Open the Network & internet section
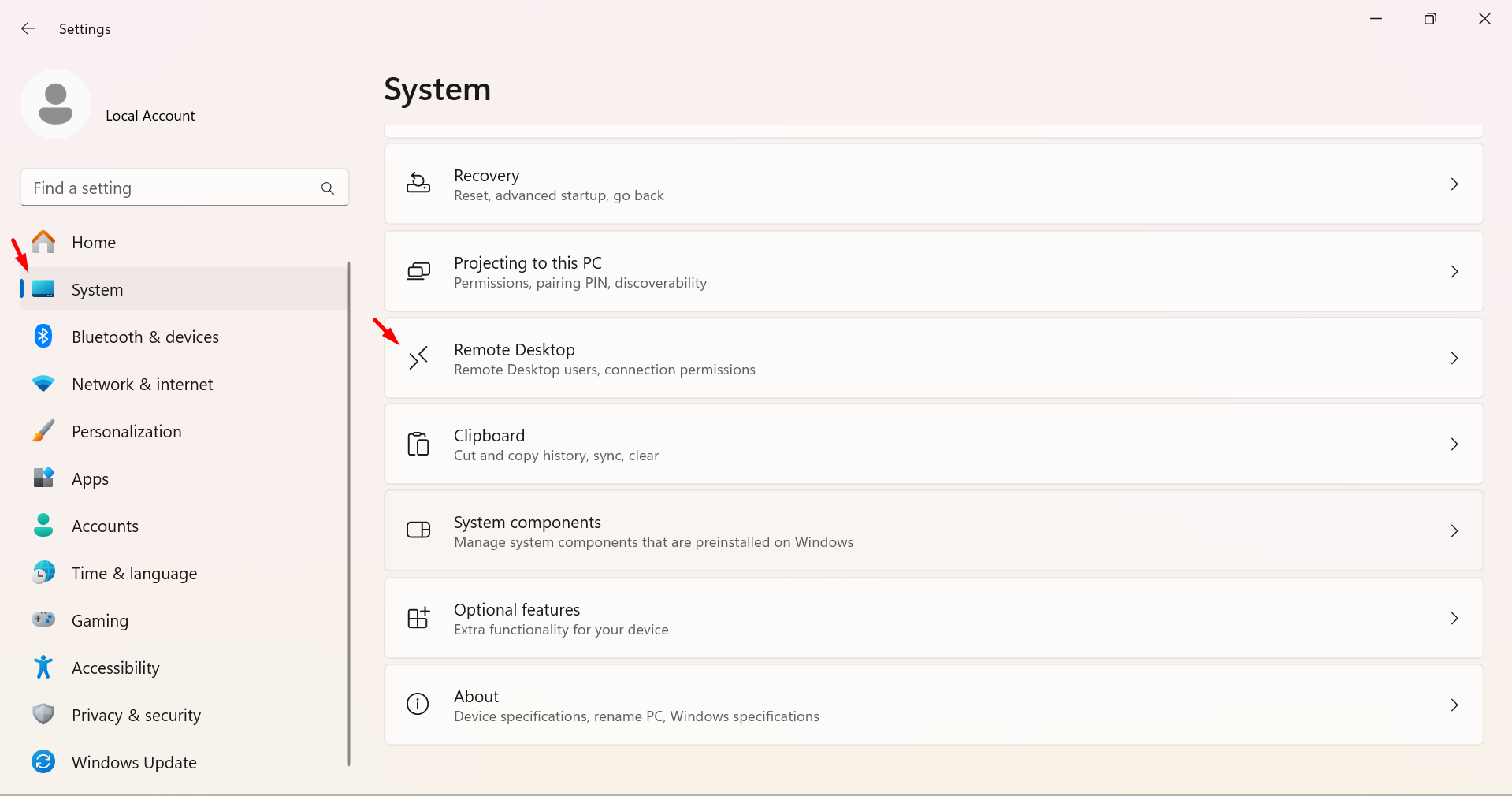This screenshot has height=796, width=1512. 142,385
